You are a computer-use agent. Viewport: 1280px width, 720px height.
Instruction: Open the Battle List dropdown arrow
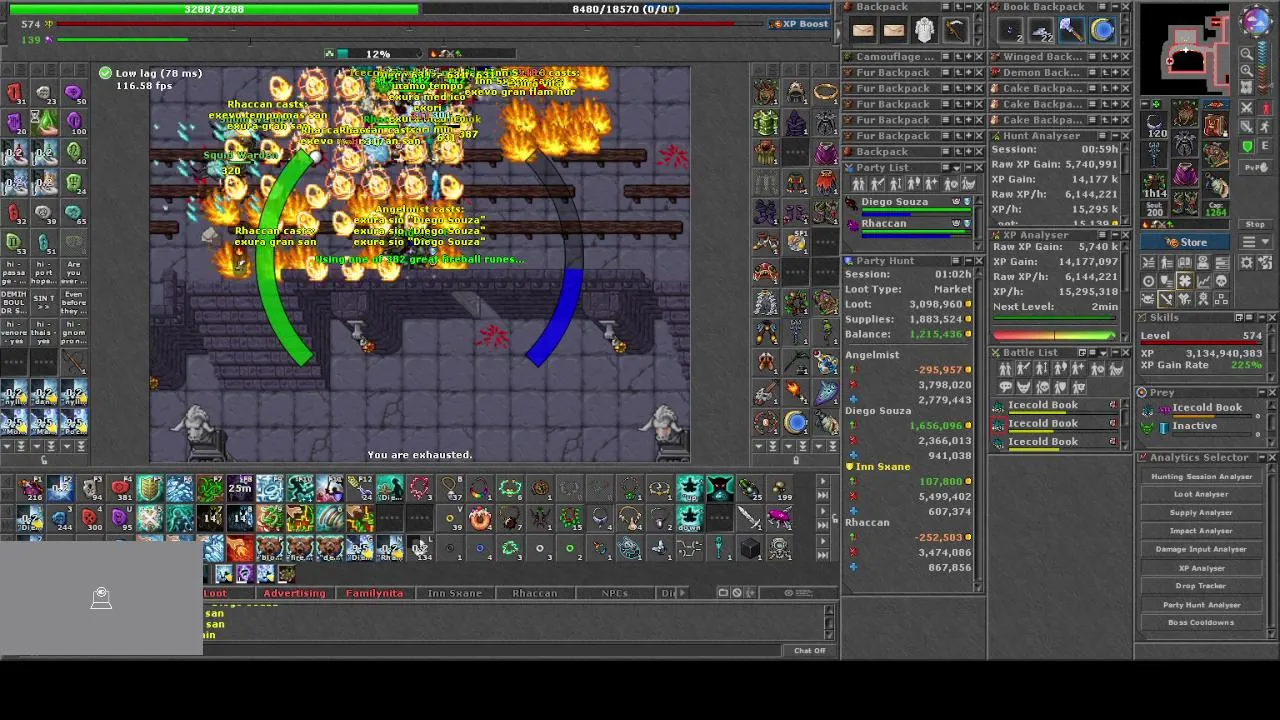[1104, 353]
